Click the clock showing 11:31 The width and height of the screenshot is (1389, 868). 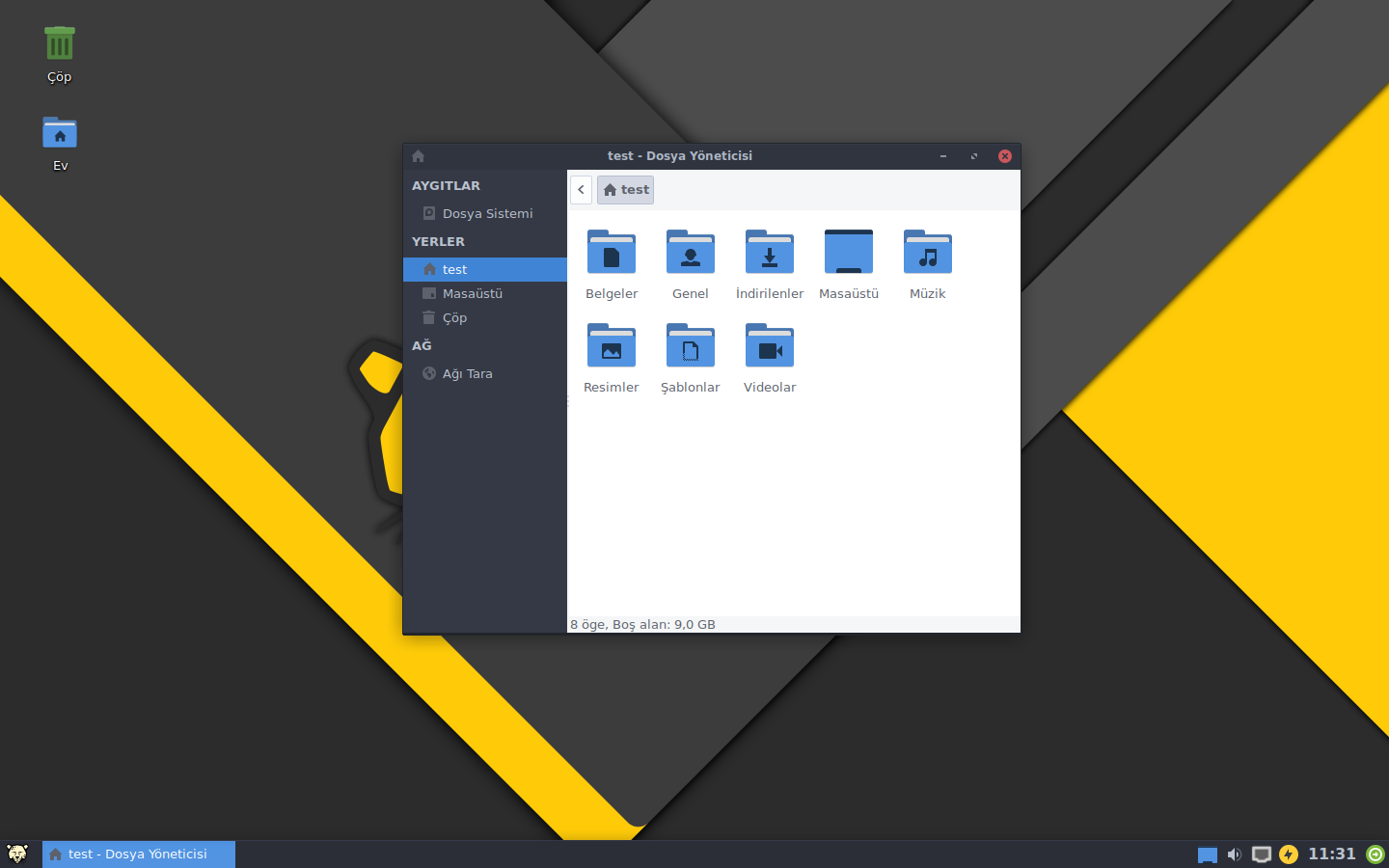pos(1332,854)
